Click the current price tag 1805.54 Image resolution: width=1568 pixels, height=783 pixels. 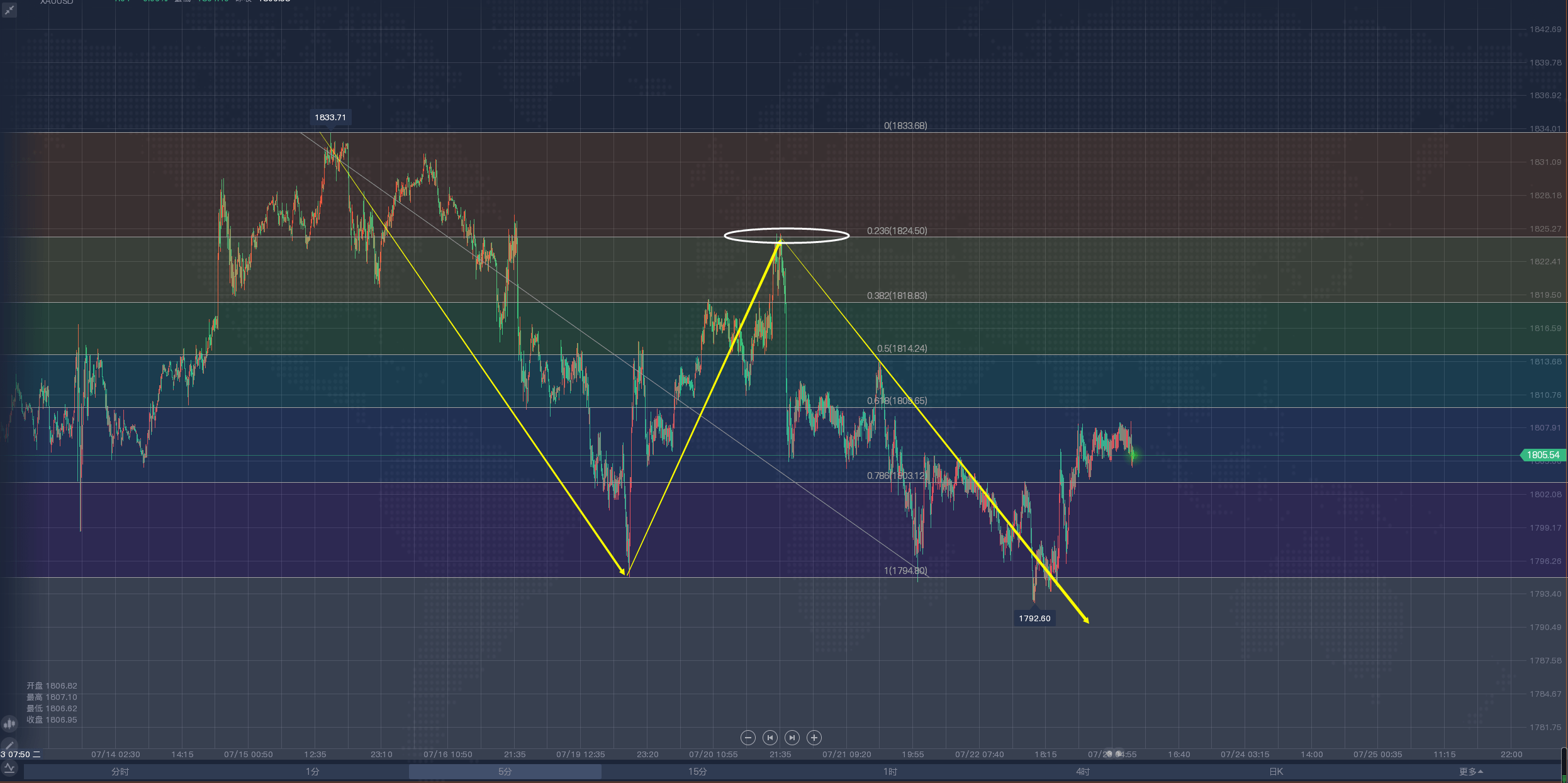[x=1542, y=455]
